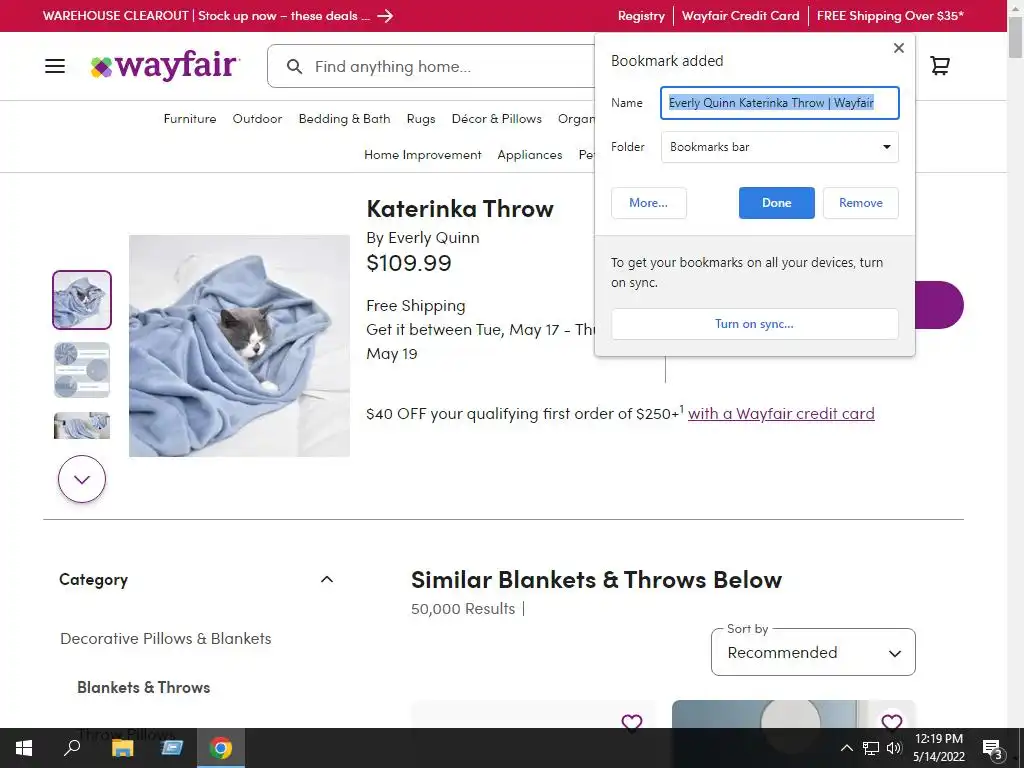Open Chrome from the taskbar
The image size is (1024, 768).
[221, 748]
